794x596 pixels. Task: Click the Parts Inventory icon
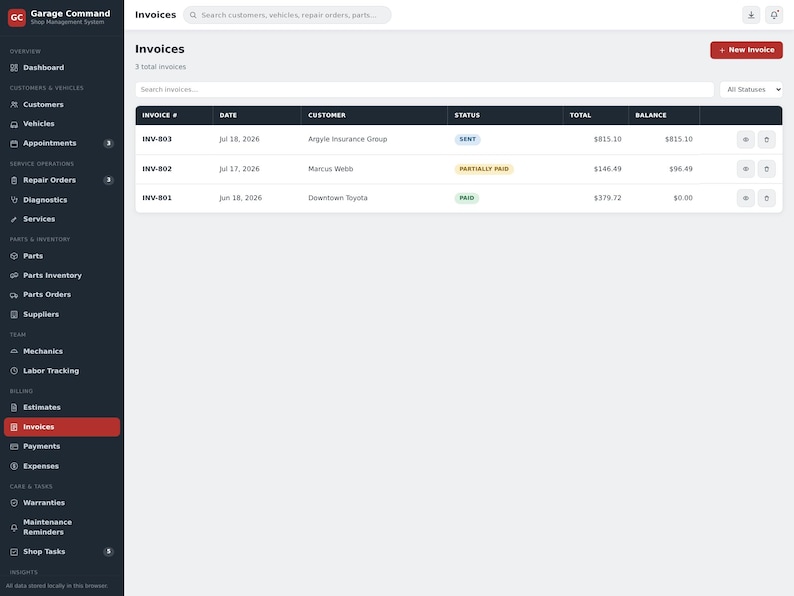14,275
